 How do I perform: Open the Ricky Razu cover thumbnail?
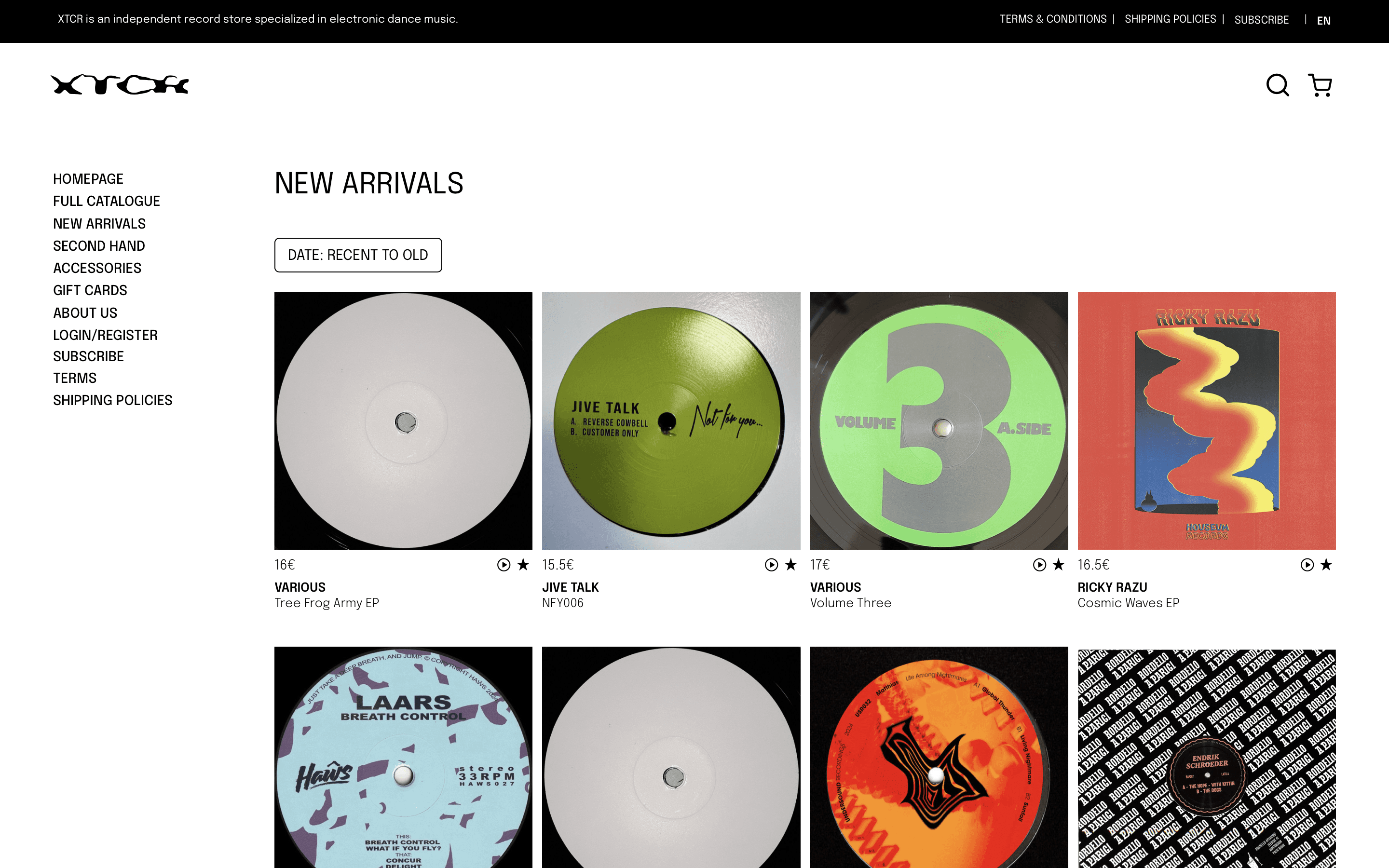pyautogui.click(x=1207, y=420)
